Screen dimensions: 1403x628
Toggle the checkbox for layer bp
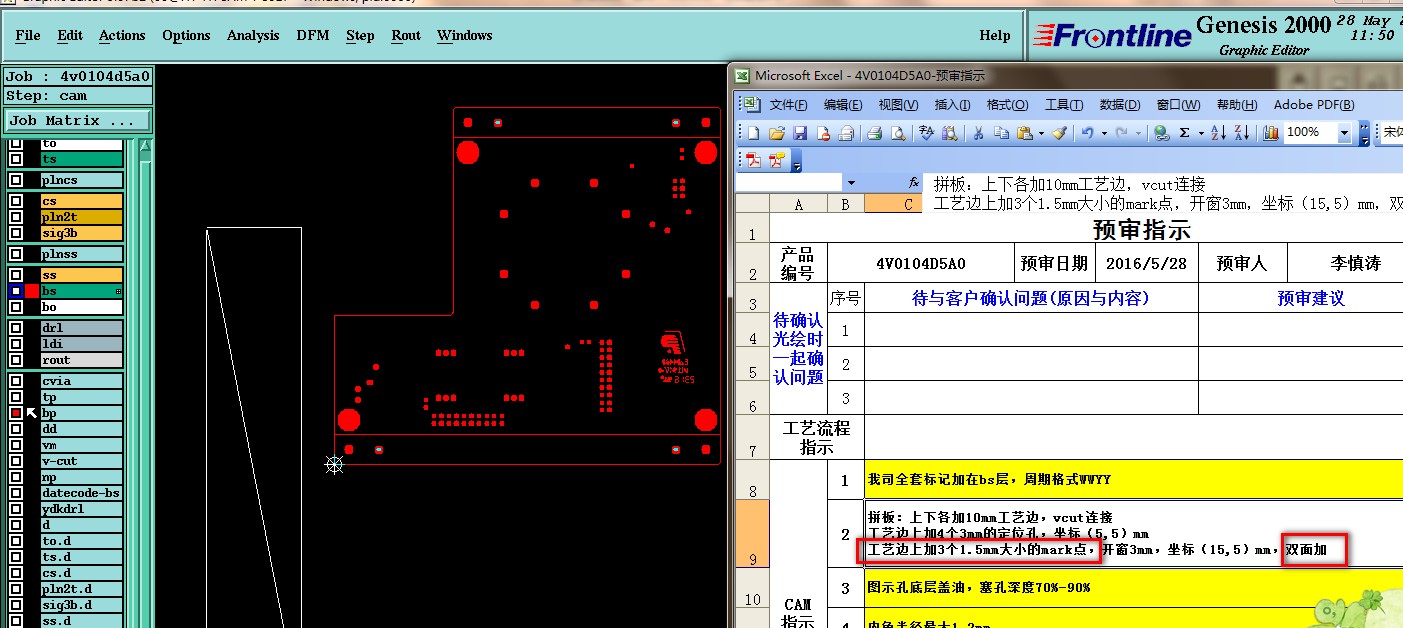[16, 413]
